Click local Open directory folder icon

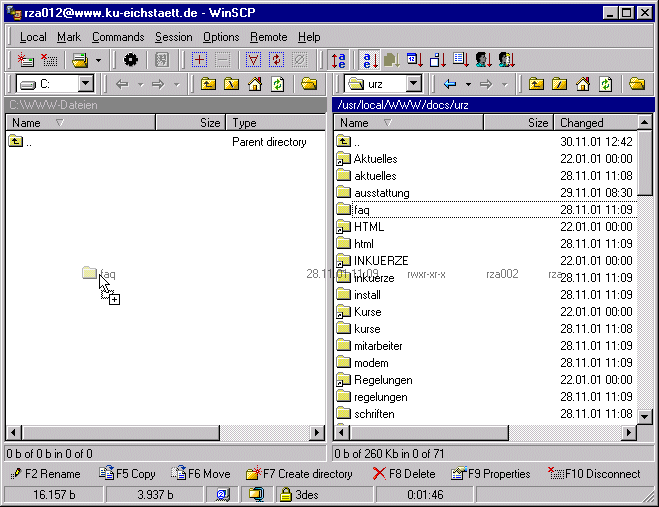(309, 84)
